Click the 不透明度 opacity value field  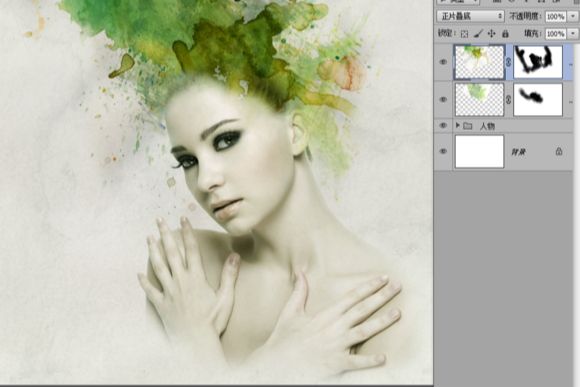(556, 17)
